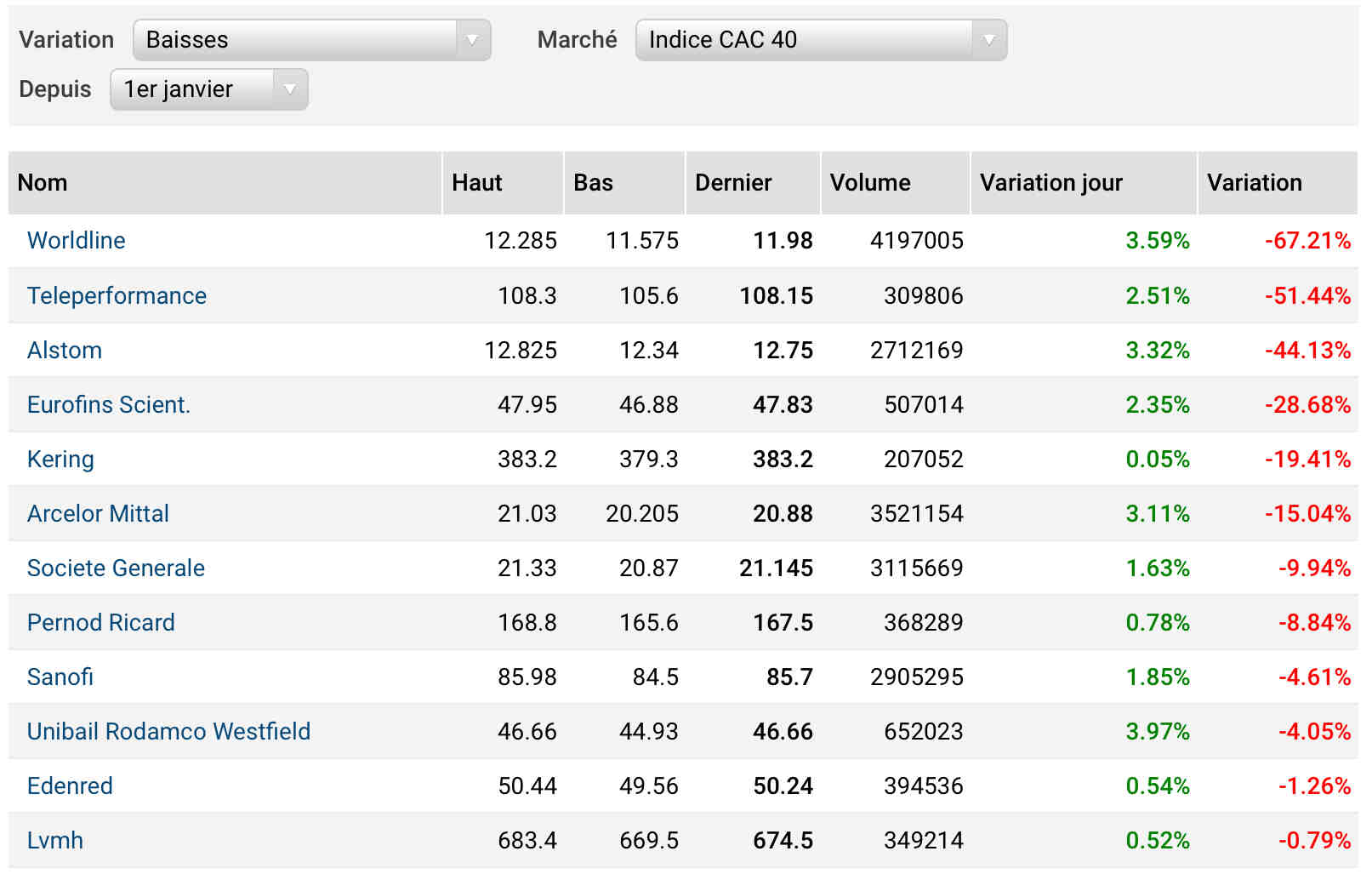Click Alstom daily variation 3.32%
The height and width of the screenshot is (874, 1372).
pyautogui.click(x=1158, y=350)
